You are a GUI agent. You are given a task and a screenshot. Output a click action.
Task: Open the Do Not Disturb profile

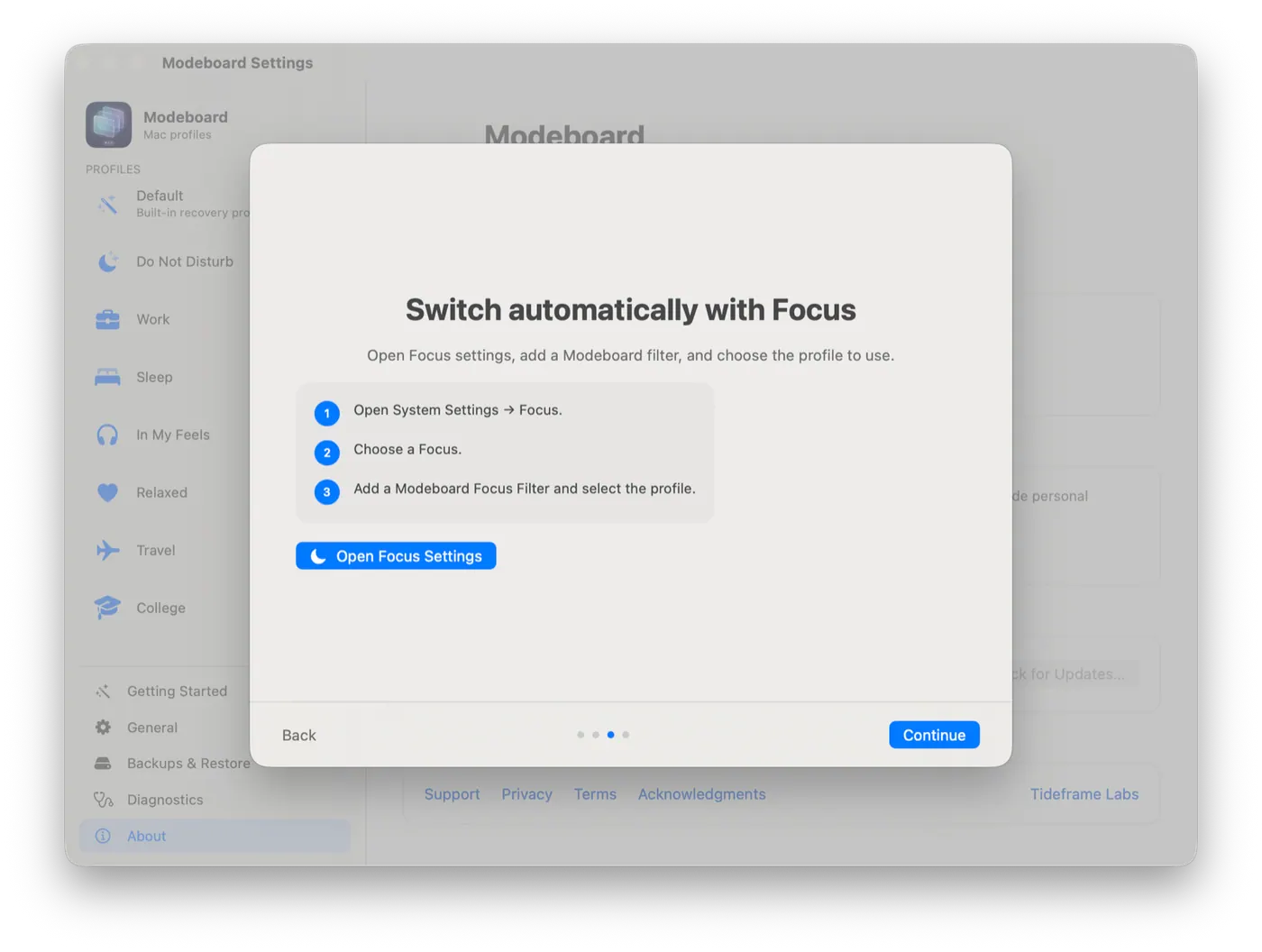click(185, 261)
